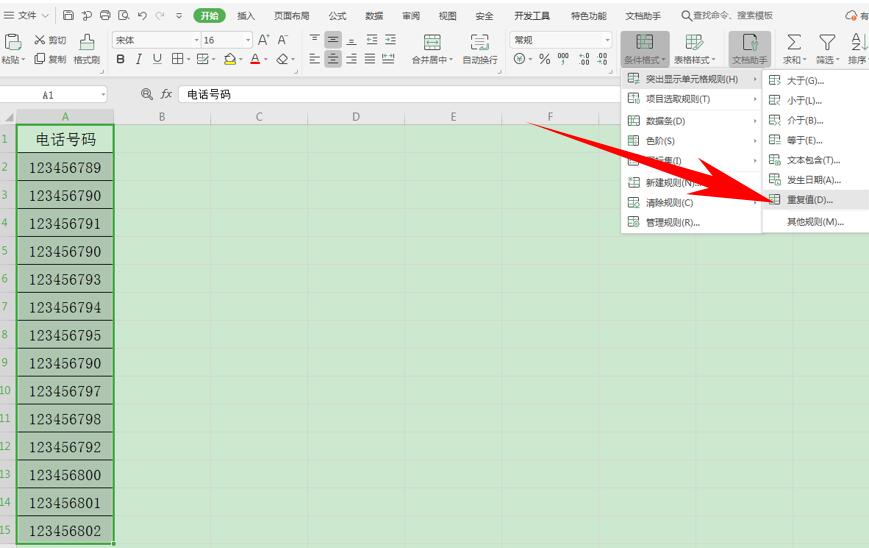Click the Paste (粘贴) clipboard icon
Image resolution: width=869 pixels, height=548 pixels.
(12, 42)
